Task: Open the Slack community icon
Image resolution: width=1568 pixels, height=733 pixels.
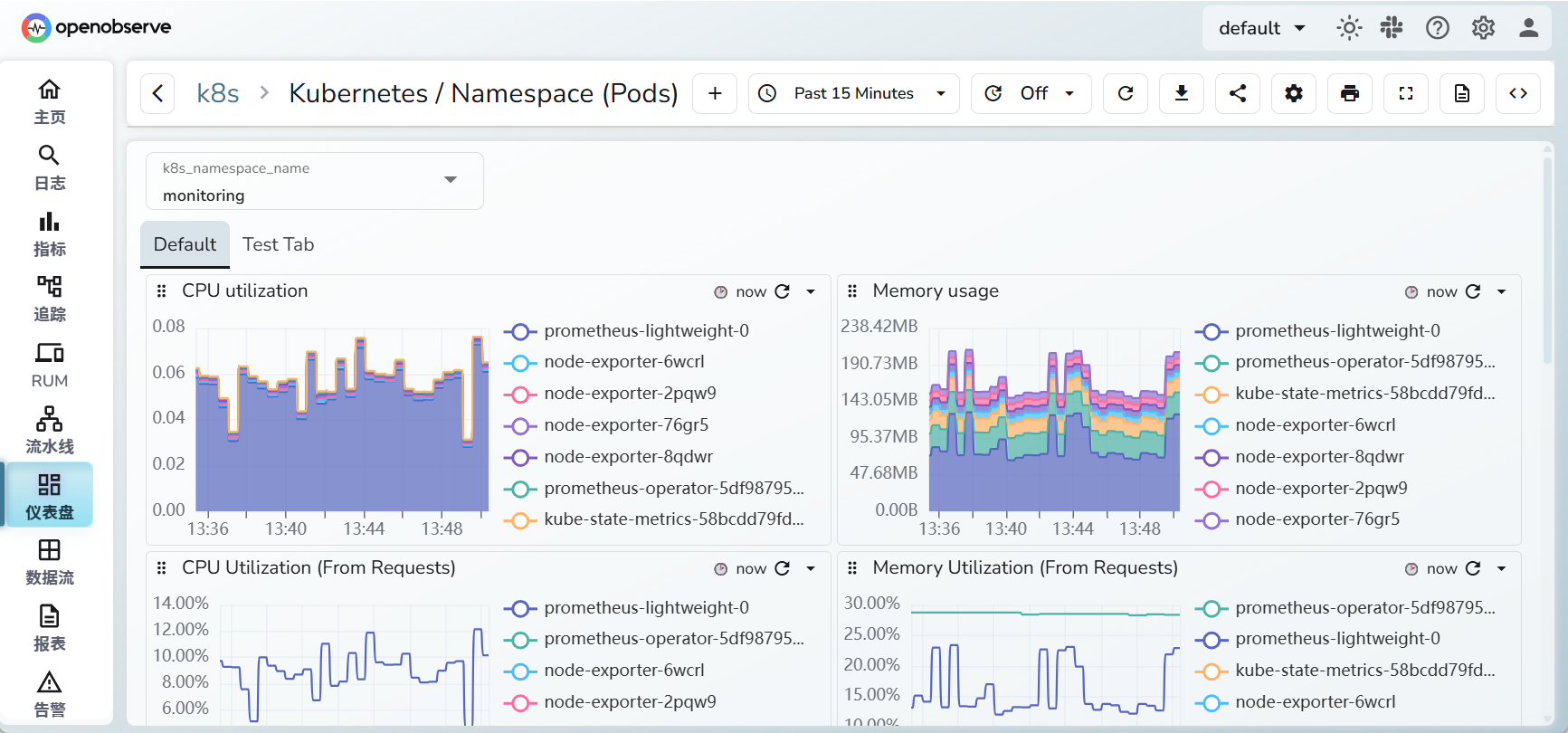Action: [1391, 28]
